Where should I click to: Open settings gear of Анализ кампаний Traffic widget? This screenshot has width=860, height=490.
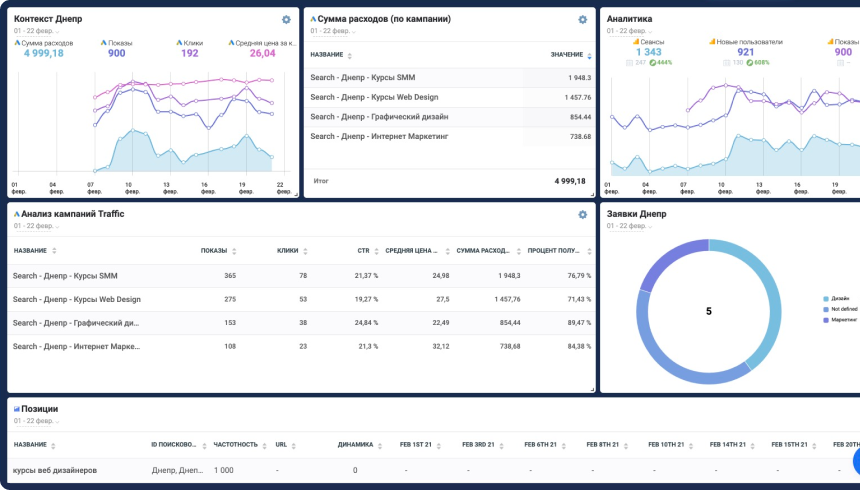[x=583, y=215]
